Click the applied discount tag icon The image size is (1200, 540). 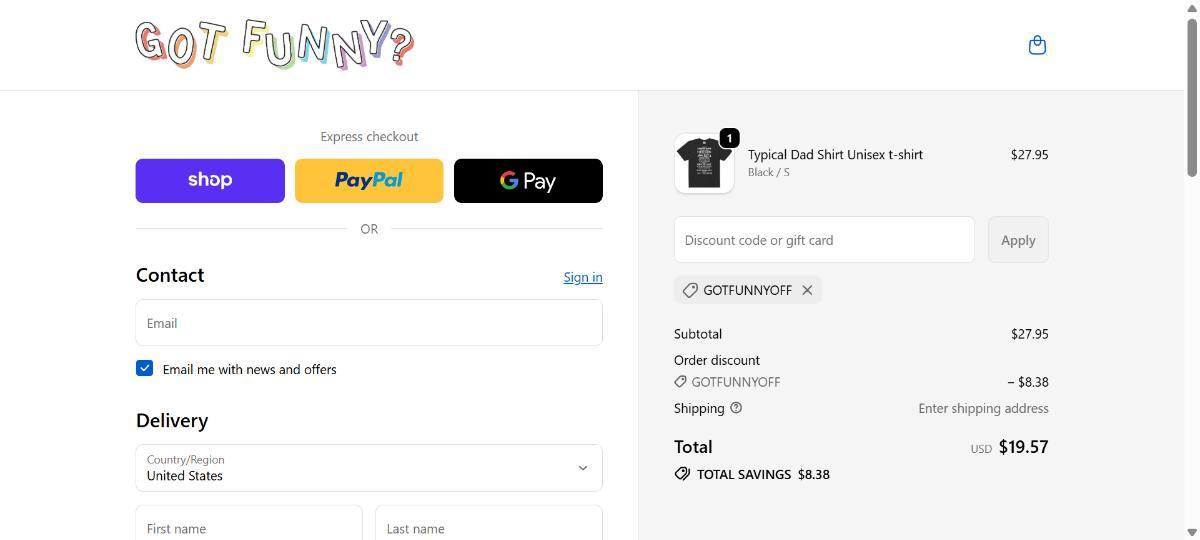coord(690,290)
